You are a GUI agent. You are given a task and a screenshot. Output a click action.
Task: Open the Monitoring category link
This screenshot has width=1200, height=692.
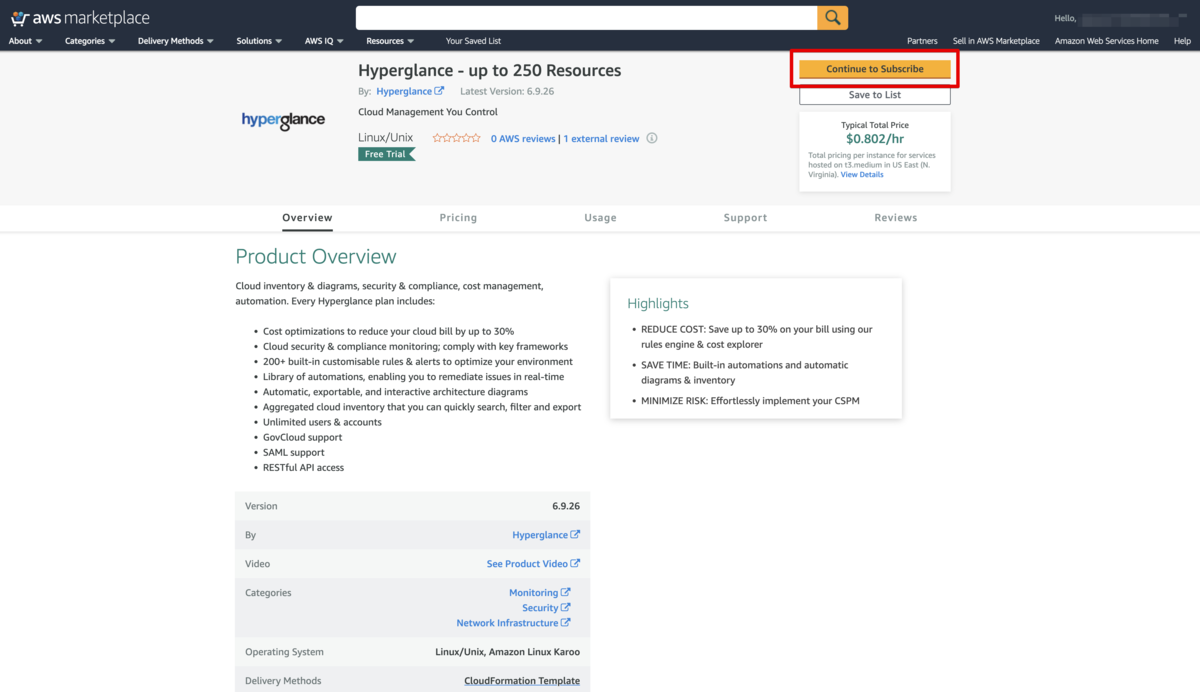(x=540, y=593)
